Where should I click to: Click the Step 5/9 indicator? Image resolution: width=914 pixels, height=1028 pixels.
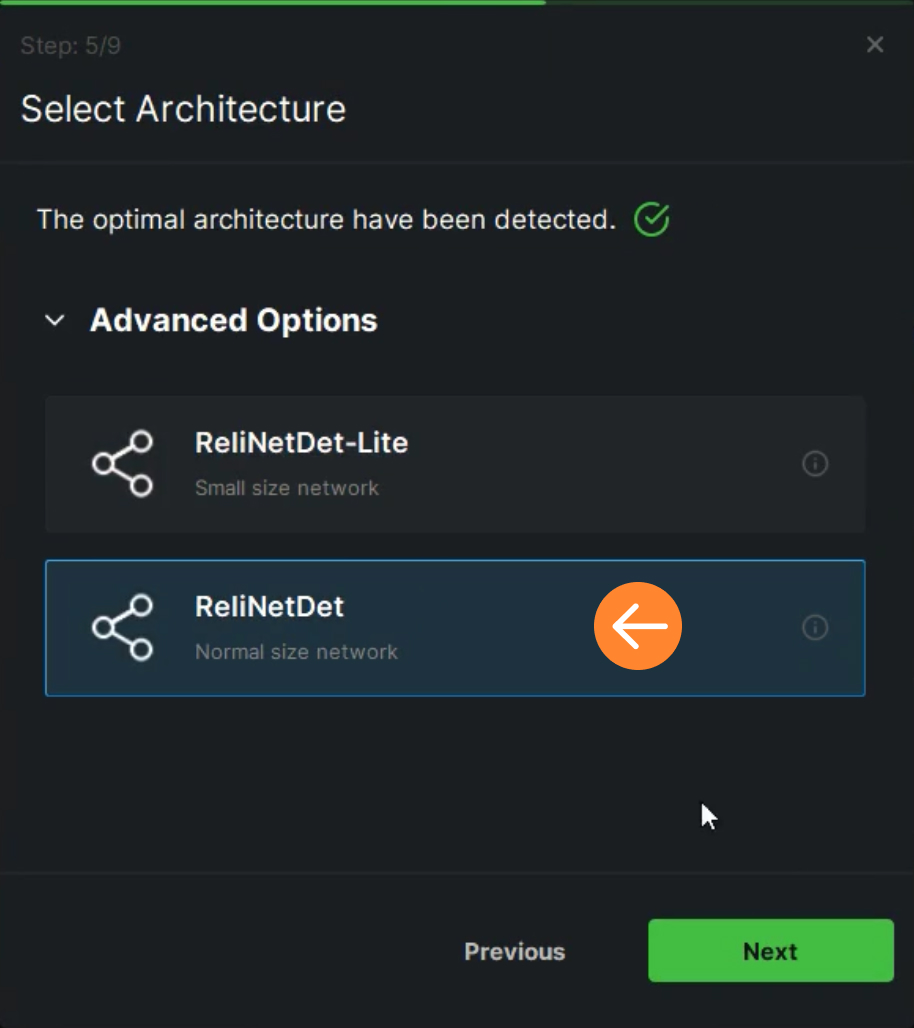click(x=71, y=45)
